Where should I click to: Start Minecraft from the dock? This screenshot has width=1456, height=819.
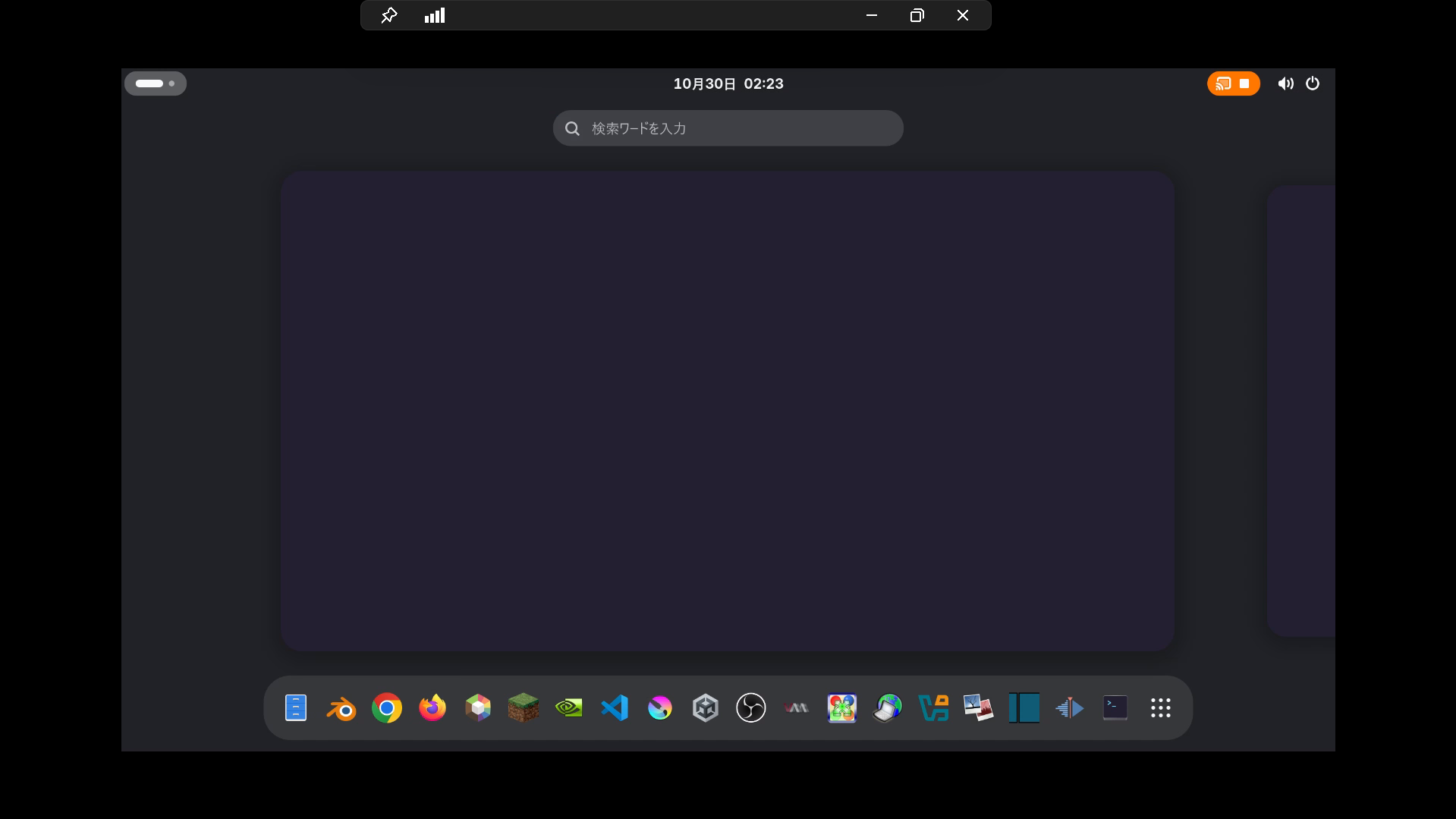(x=524, y=708)
